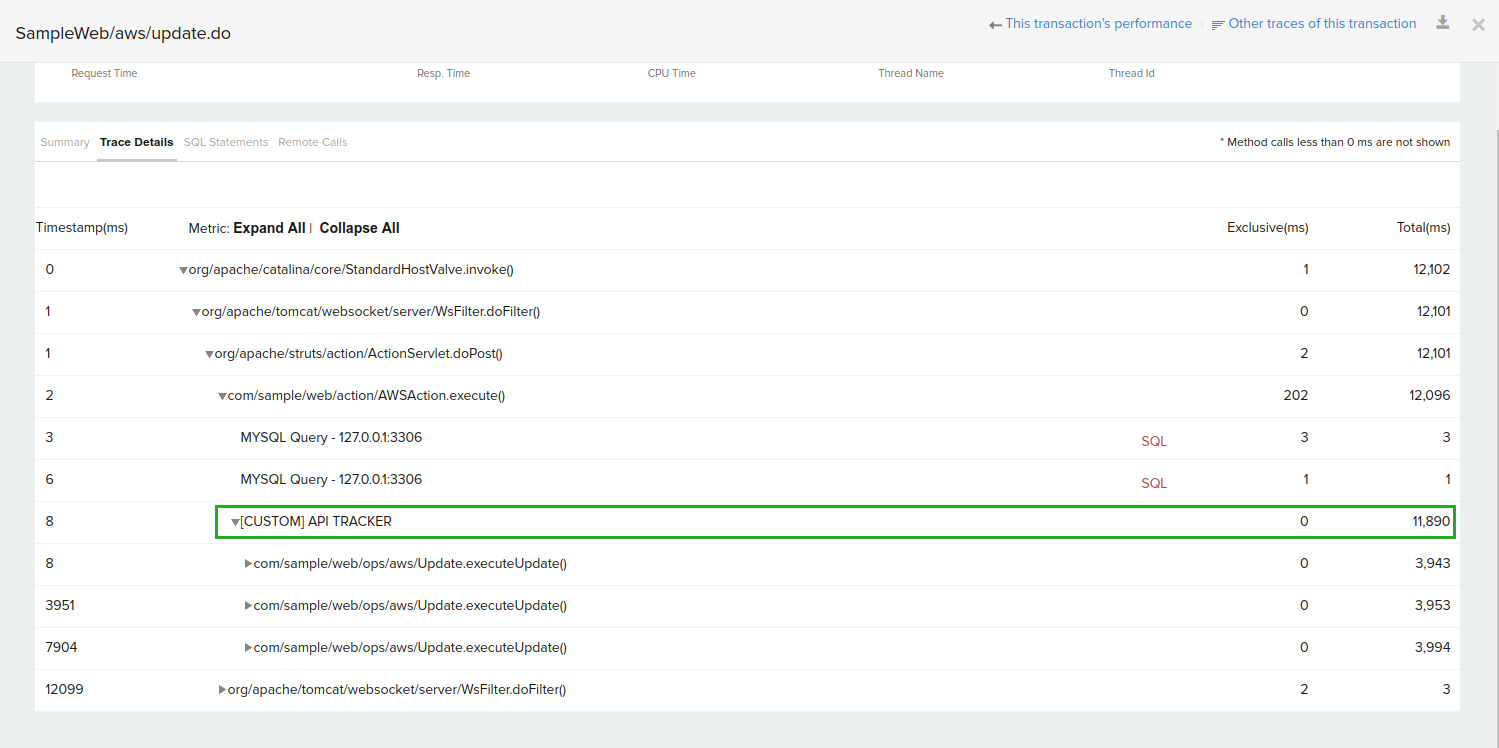Close the trace details window
Viewport: 1499px width, 748px height.
1478,24
